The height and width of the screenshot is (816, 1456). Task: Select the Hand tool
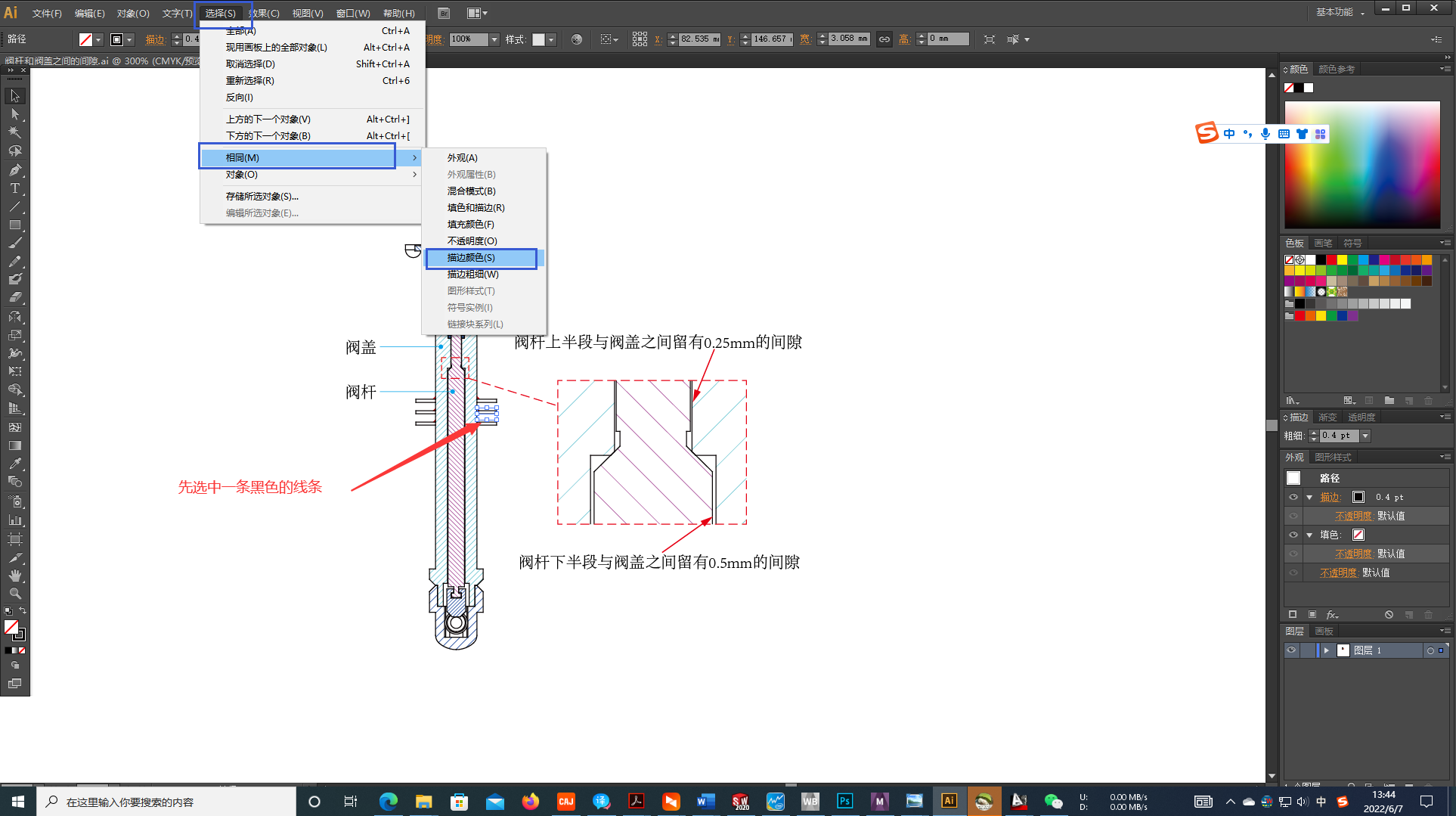pyautogui.click(x=14, y=576)
